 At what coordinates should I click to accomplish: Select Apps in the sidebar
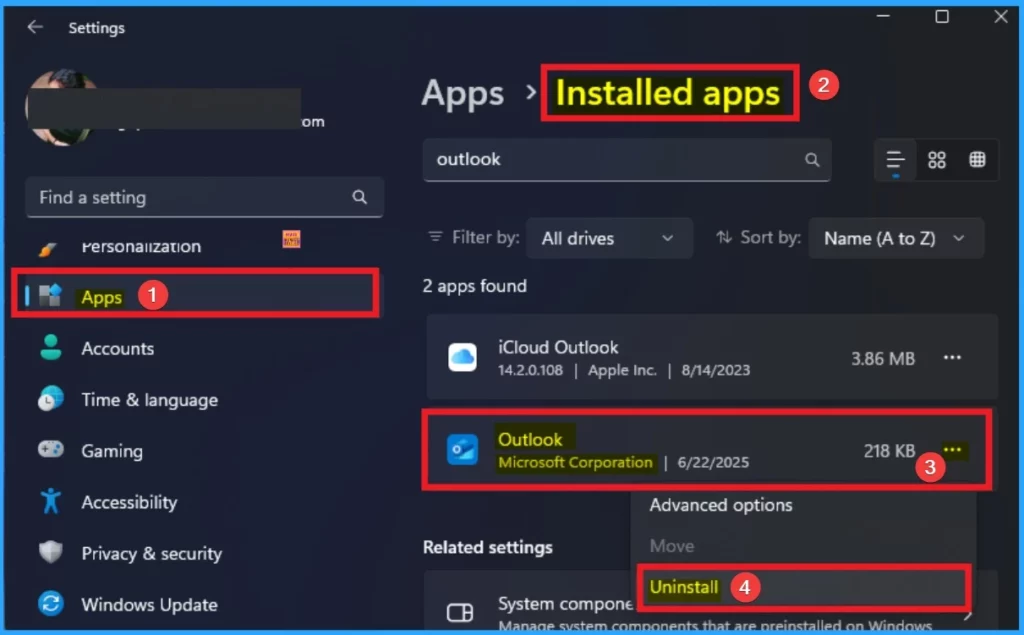click(195, 296)
